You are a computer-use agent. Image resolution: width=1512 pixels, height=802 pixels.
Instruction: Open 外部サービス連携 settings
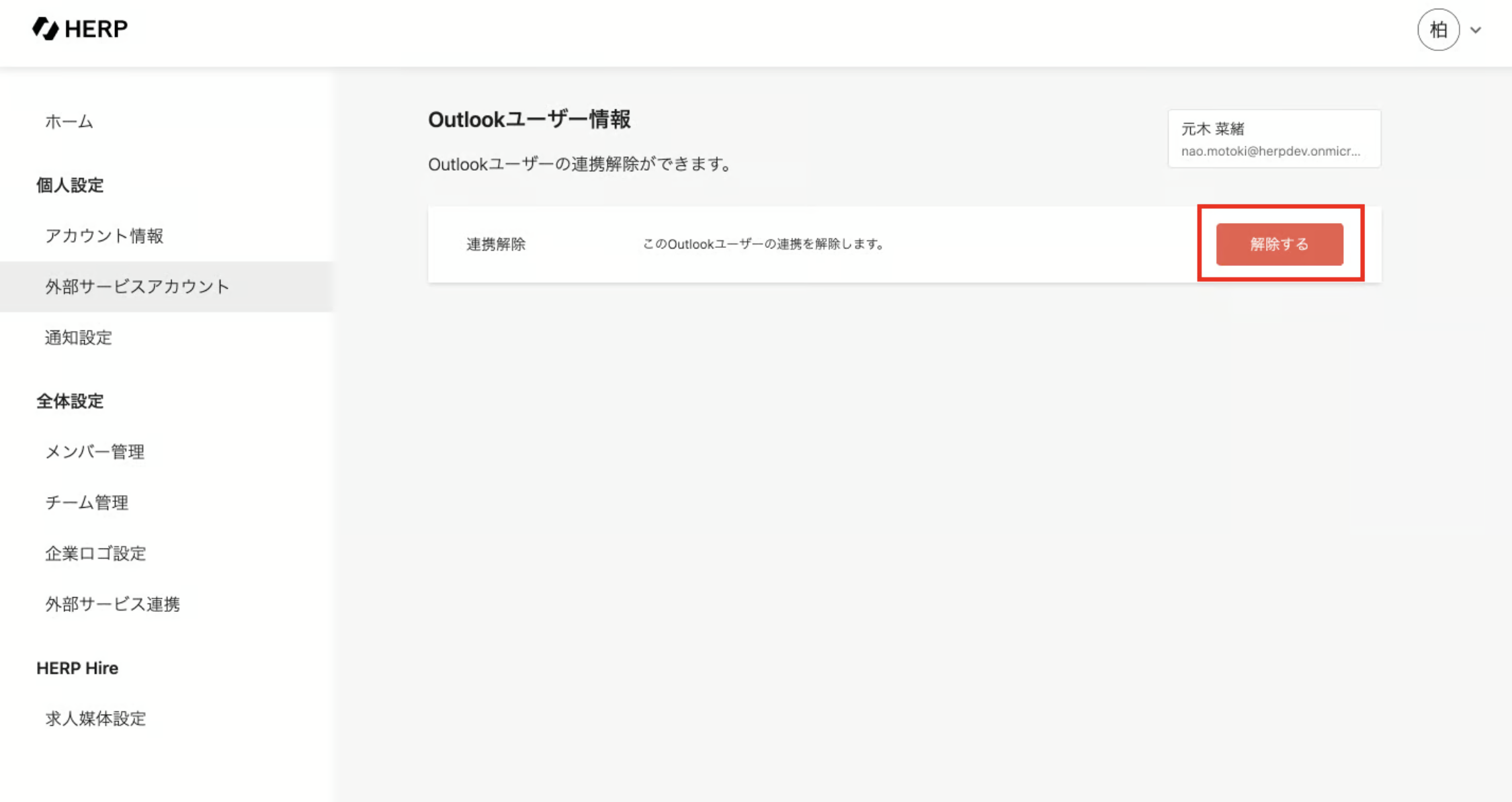112,605
